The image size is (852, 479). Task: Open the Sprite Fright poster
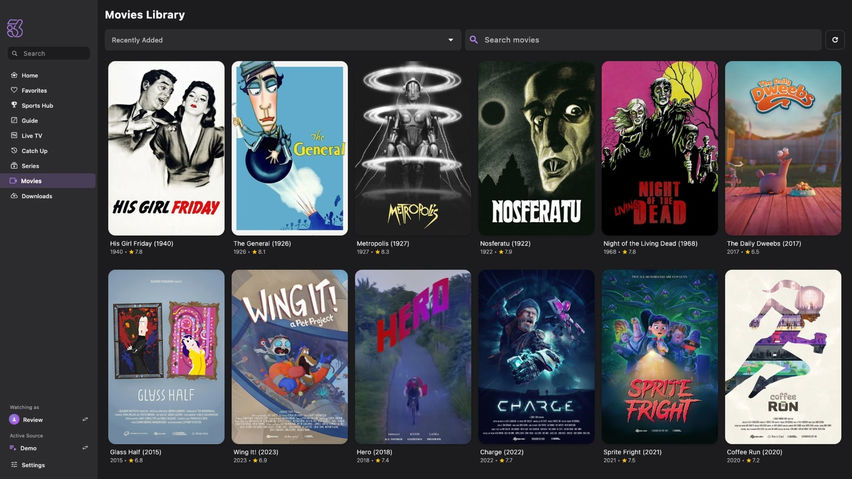pos(660,357)
